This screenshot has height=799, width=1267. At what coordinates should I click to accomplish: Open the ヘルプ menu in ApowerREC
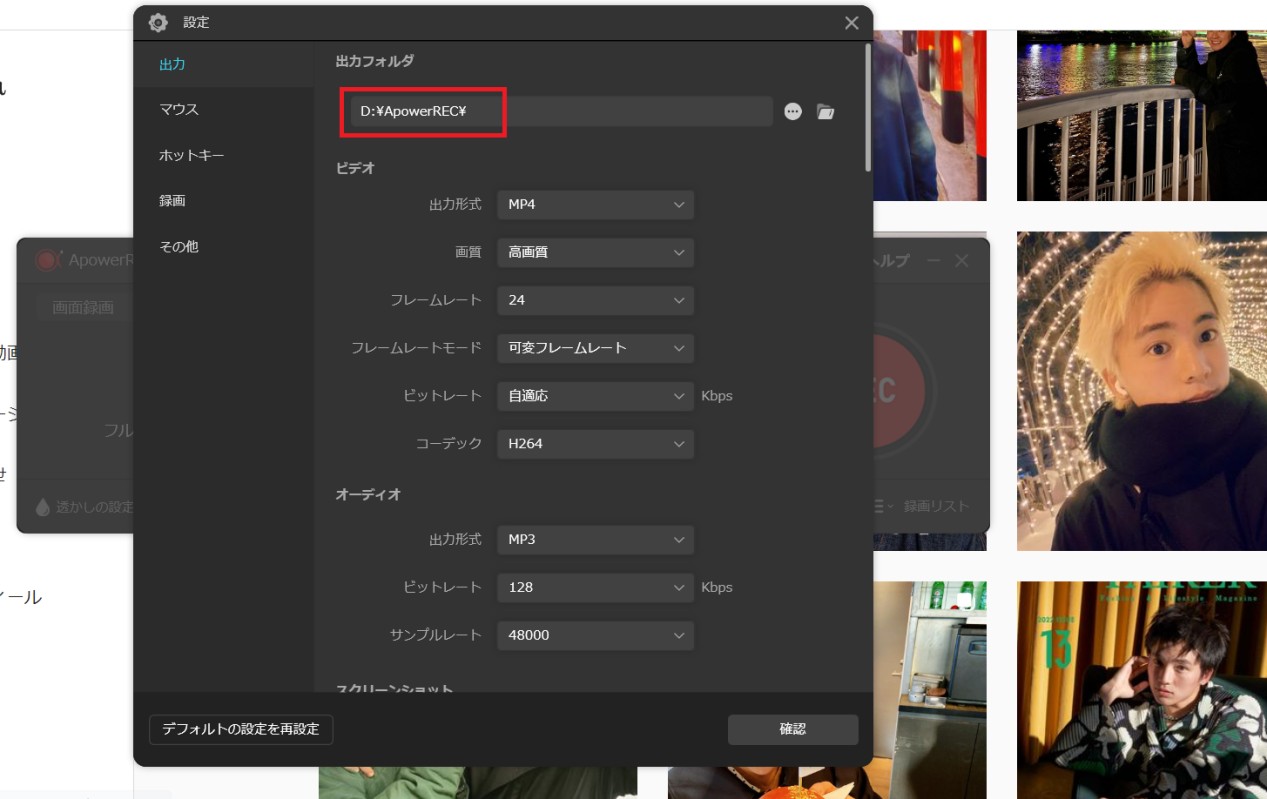tap(891, 260)
